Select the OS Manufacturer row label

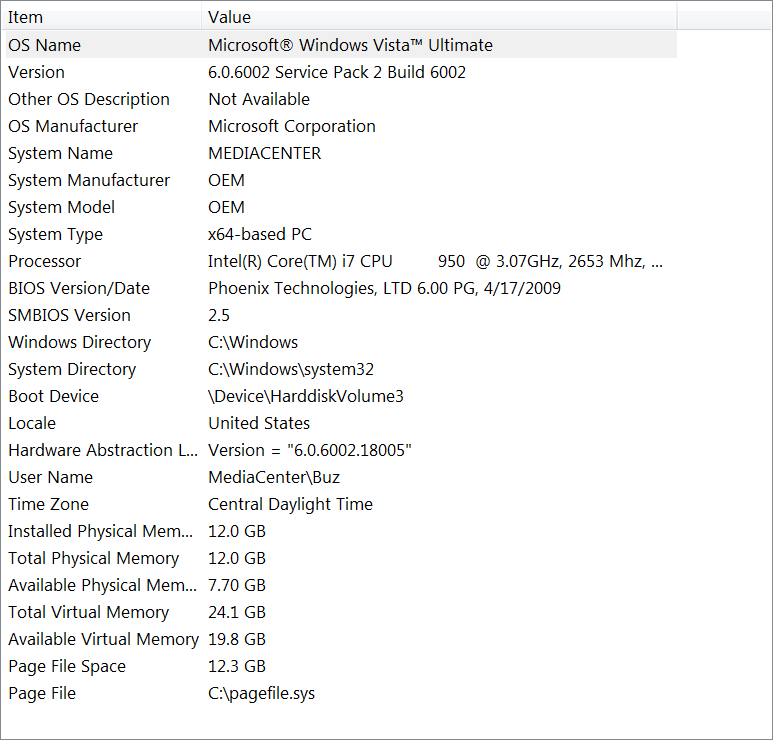click(x=73, y=126)
